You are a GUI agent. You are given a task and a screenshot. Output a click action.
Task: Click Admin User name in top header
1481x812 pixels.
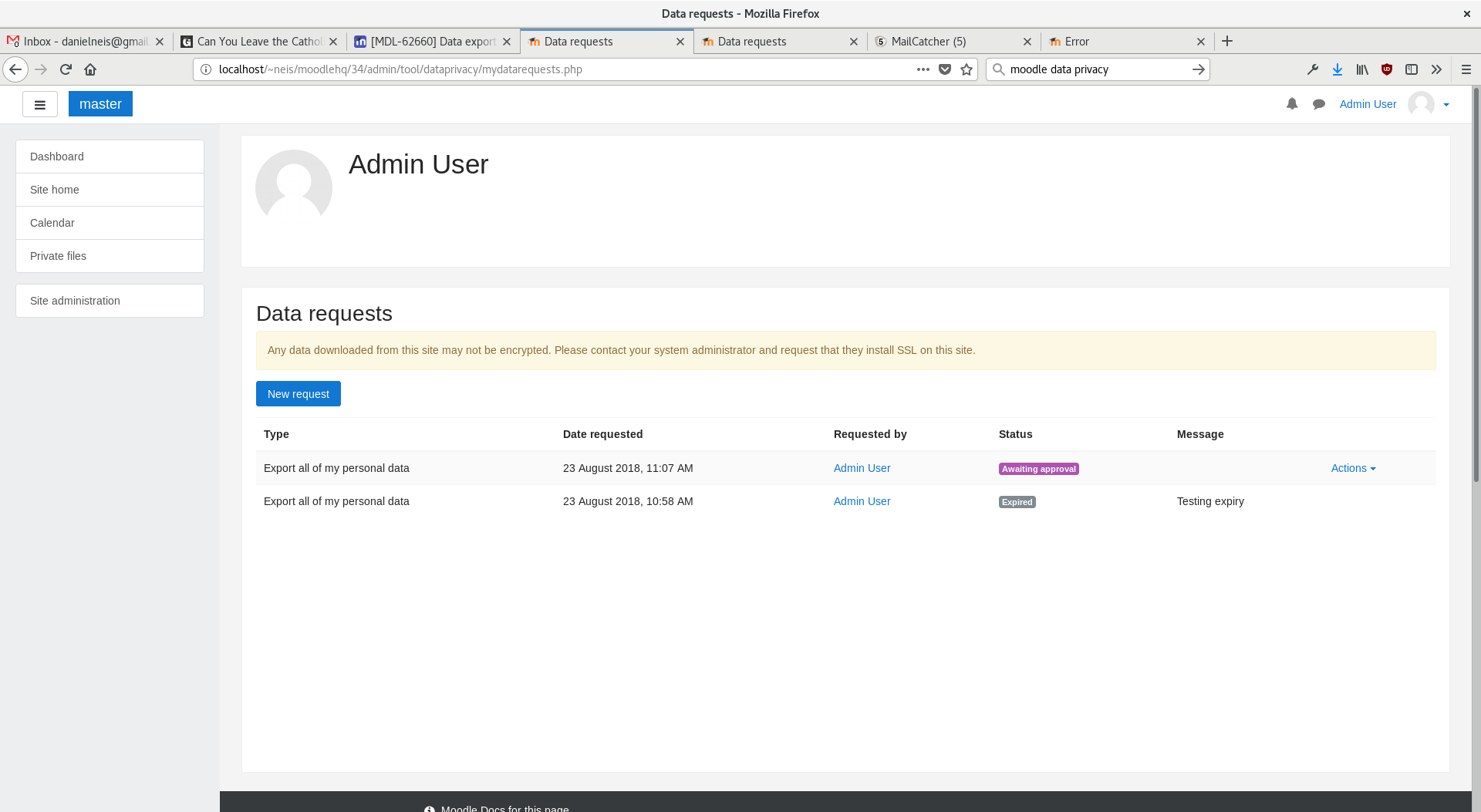click(x=1368, y=104)
